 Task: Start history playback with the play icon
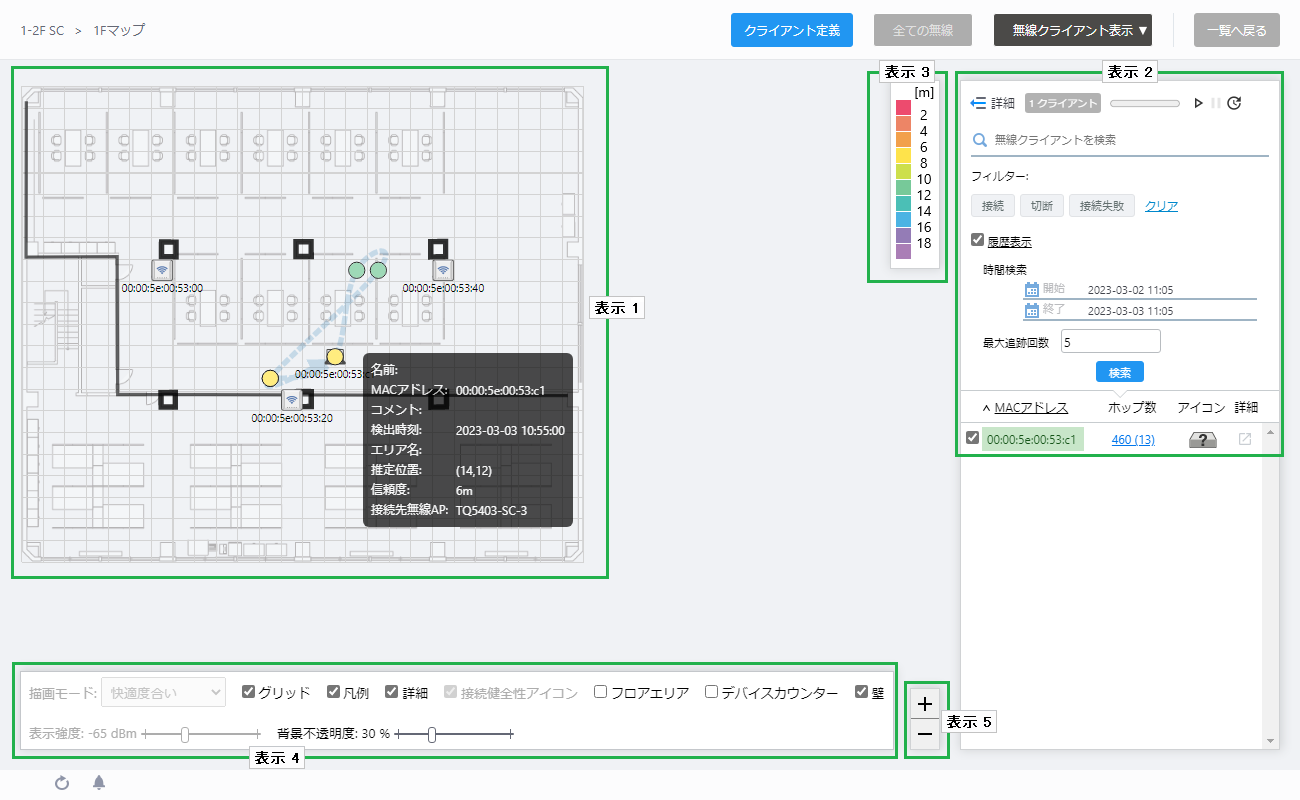point(1198,103)
